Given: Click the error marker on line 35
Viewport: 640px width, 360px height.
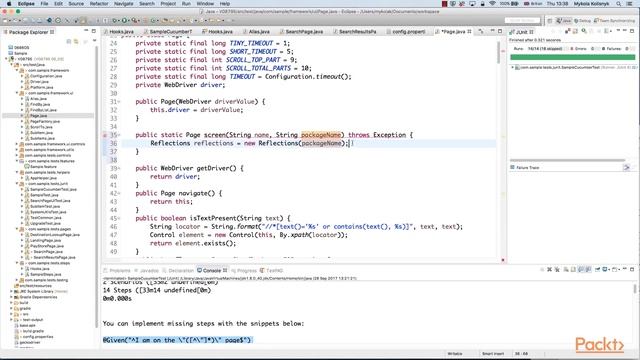Looking at the screenshot, I should tap(104, 135).
